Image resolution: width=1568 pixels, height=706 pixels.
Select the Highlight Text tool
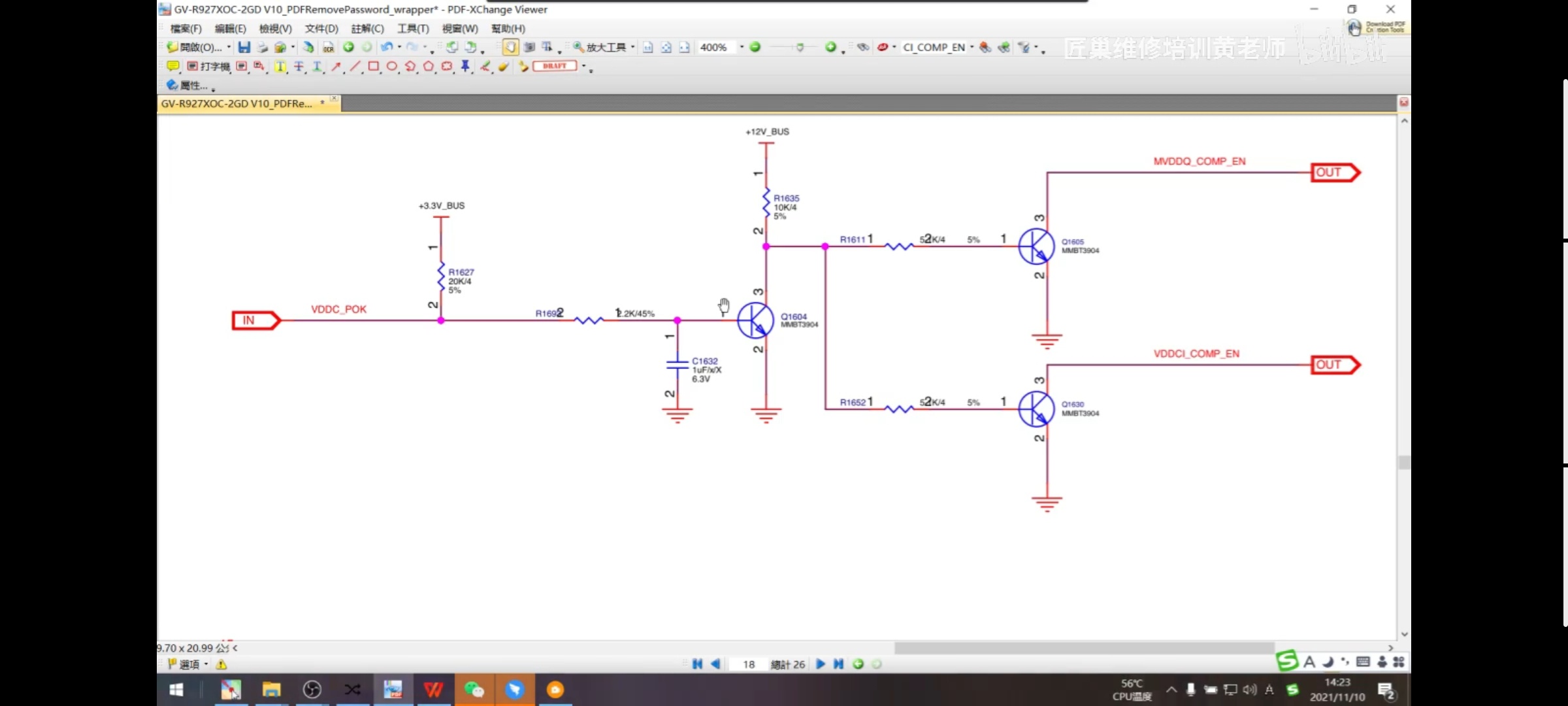[280, 66]
